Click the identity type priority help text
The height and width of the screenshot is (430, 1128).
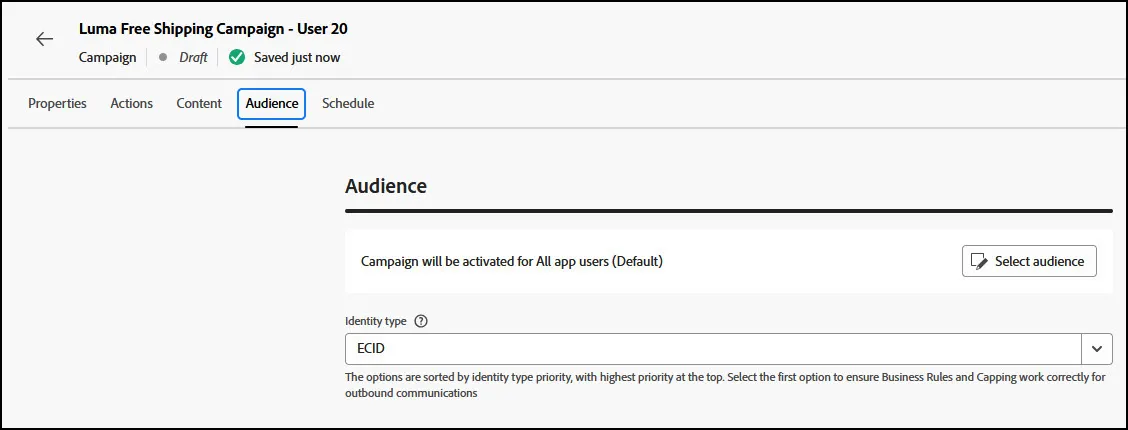click(x=725, y=385)
